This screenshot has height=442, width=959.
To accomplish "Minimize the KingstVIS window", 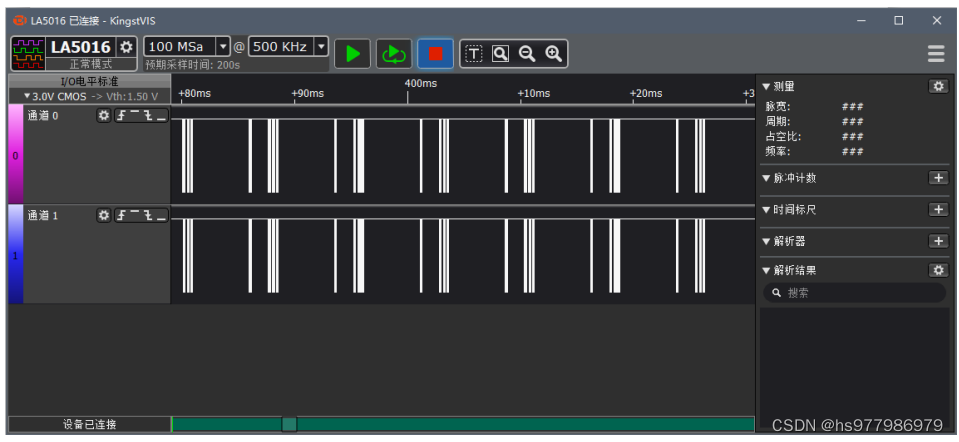I will pos(862,21).
